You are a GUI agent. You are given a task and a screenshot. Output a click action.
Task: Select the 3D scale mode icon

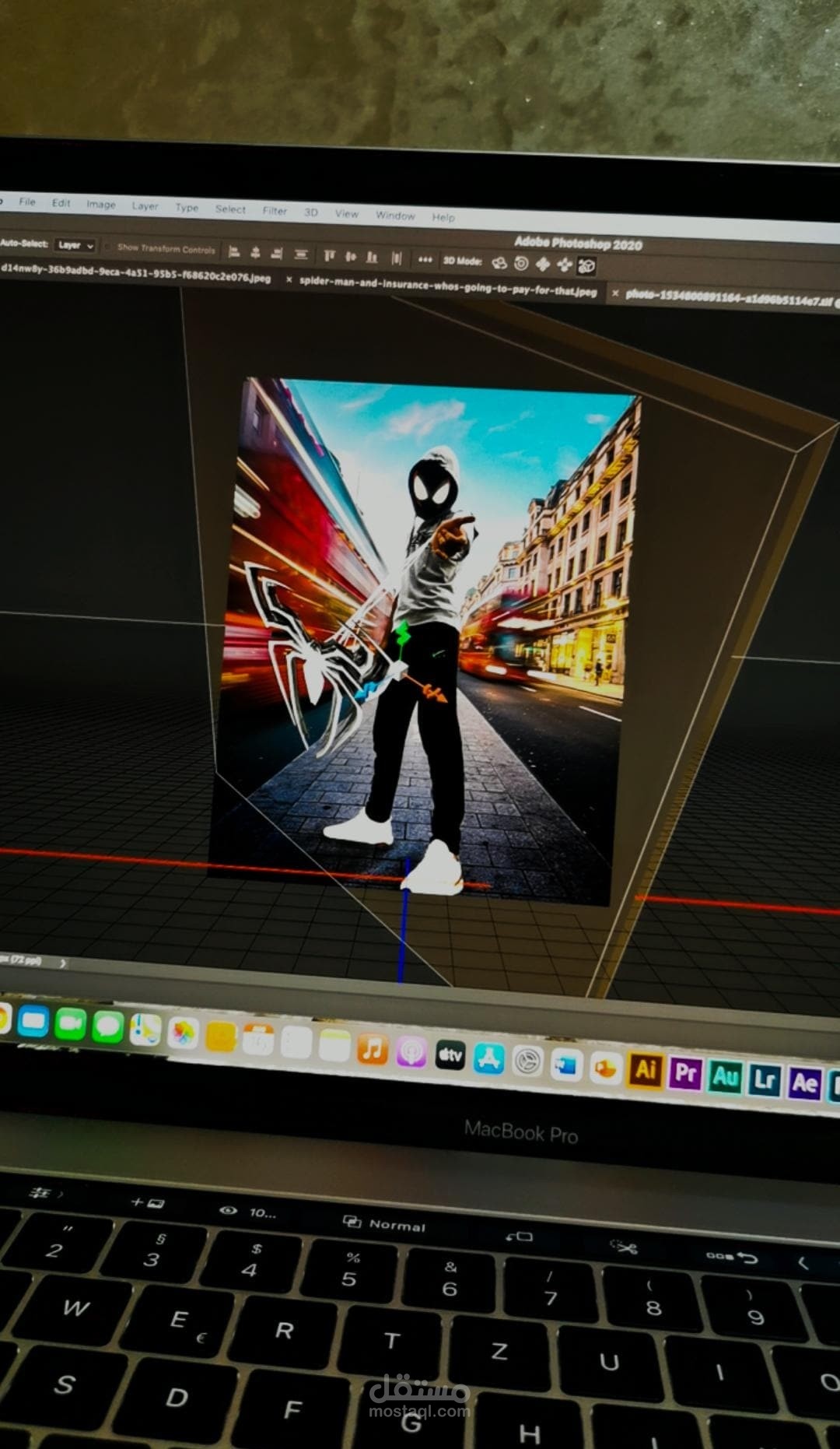[x=587, y=266]
